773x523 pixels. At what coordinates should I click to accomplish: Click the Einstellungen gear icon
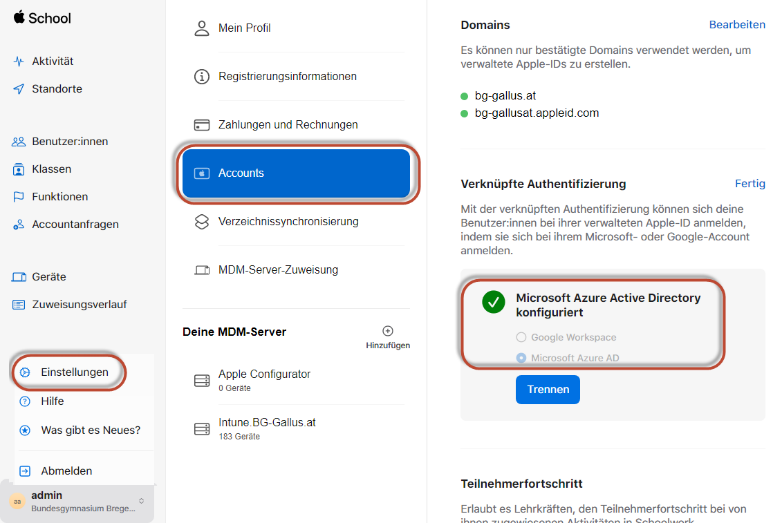pyautogui.click(x=25, y=372)
